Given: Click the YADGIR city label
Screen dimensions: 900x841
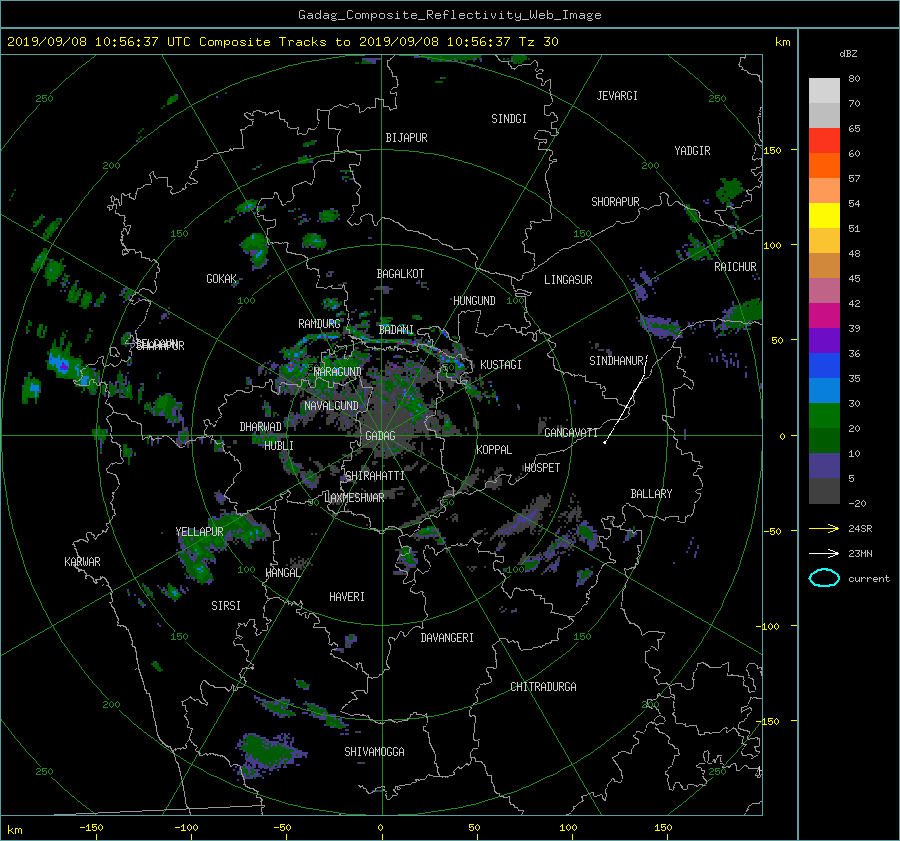Looking at the screenshot, I should [x=692, y=151].
